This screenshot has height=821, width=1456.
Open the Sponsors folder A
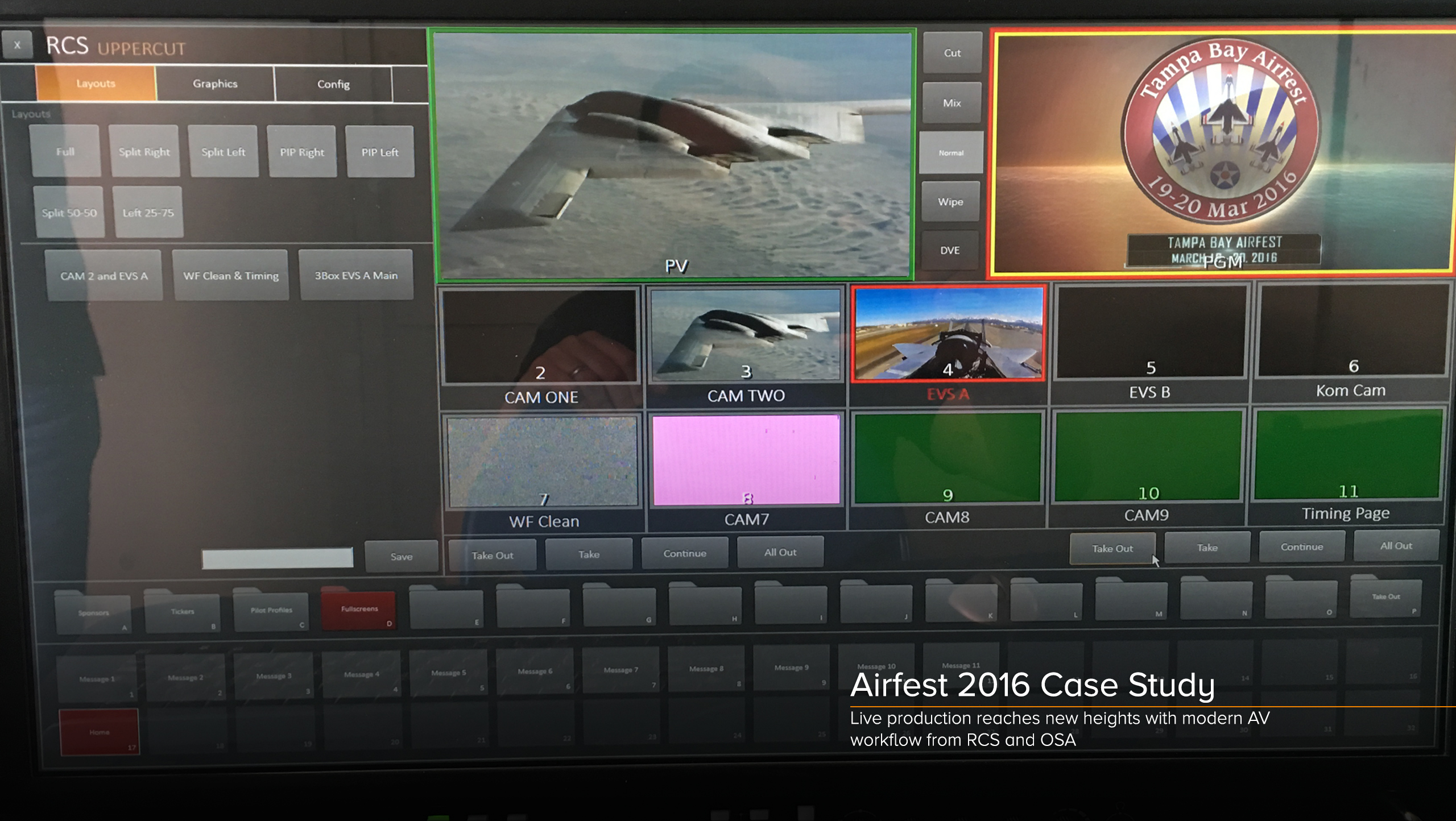pos(93,612)
